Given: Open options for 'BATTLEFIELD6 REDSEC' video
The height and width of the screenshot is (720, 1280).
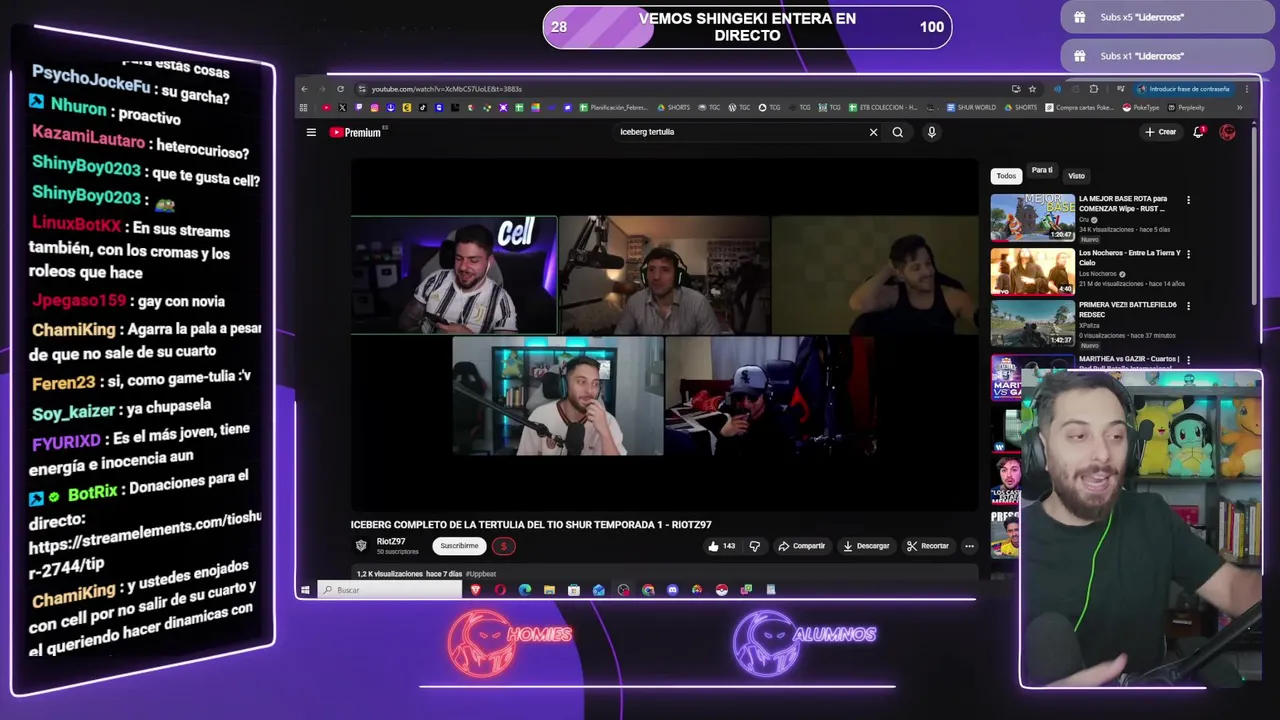Looking at the screenshot, I should click(1188, 306).
